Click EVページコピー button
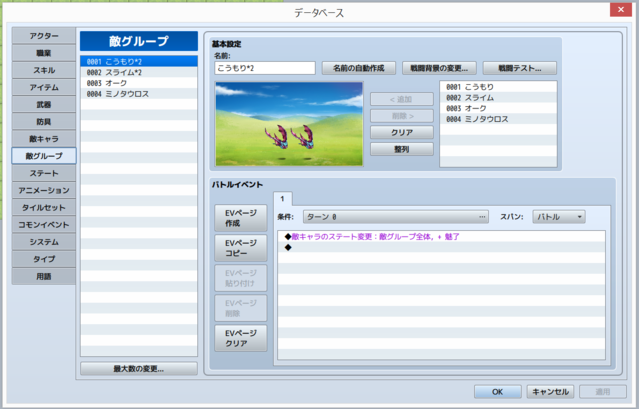 click(241, 248)
